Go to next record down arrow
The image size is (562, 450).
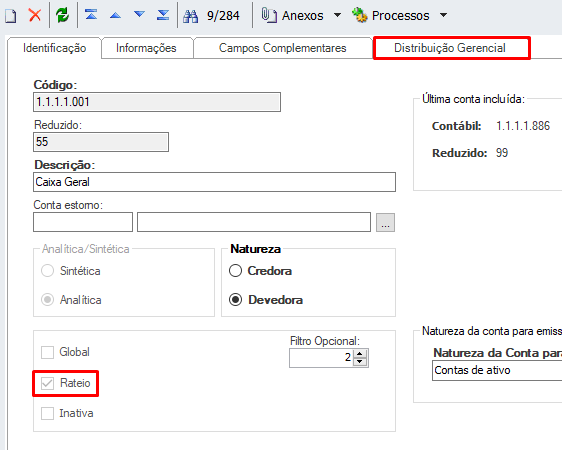tap(139, 14)
